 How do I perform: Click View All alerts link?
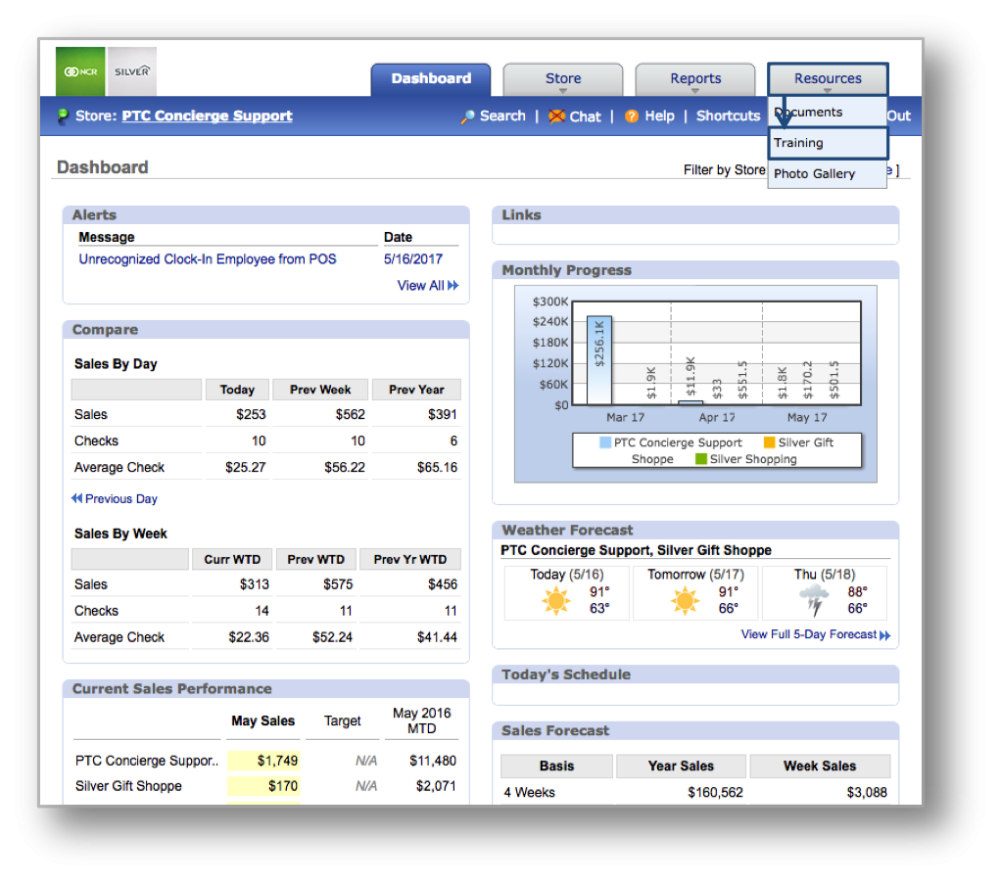click(421, 285)
